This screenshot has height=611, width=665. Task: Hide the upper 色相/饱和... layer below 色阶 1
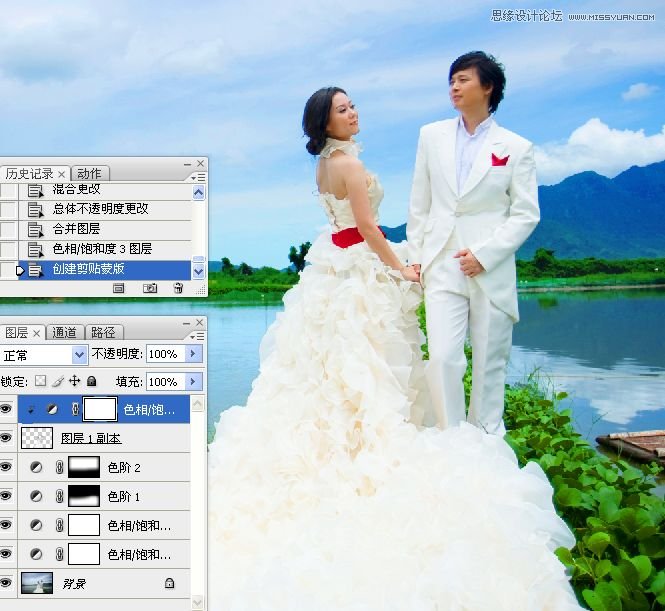6,525
